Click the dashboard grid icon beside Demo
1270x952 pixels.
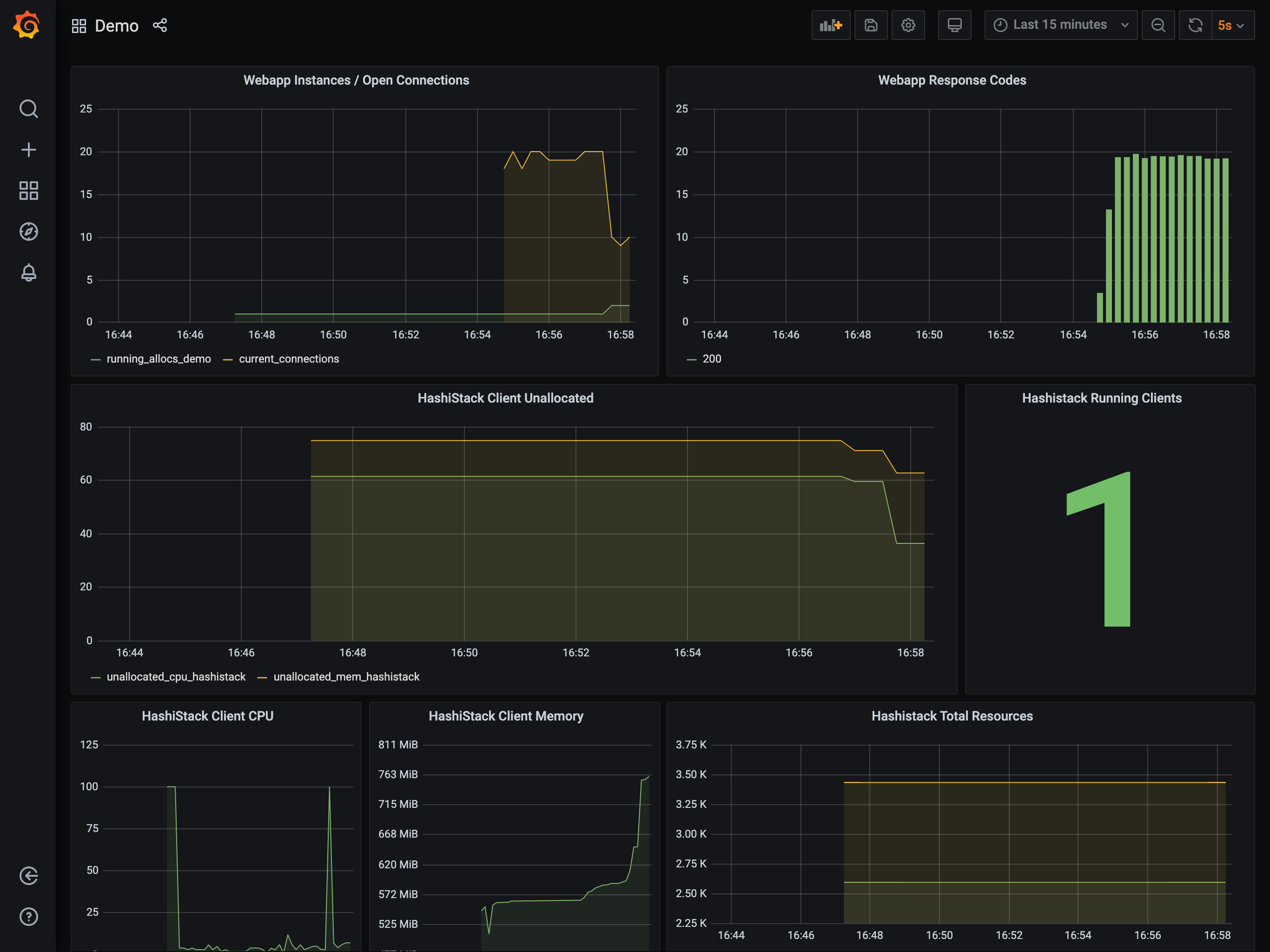[x=79, y=26]
